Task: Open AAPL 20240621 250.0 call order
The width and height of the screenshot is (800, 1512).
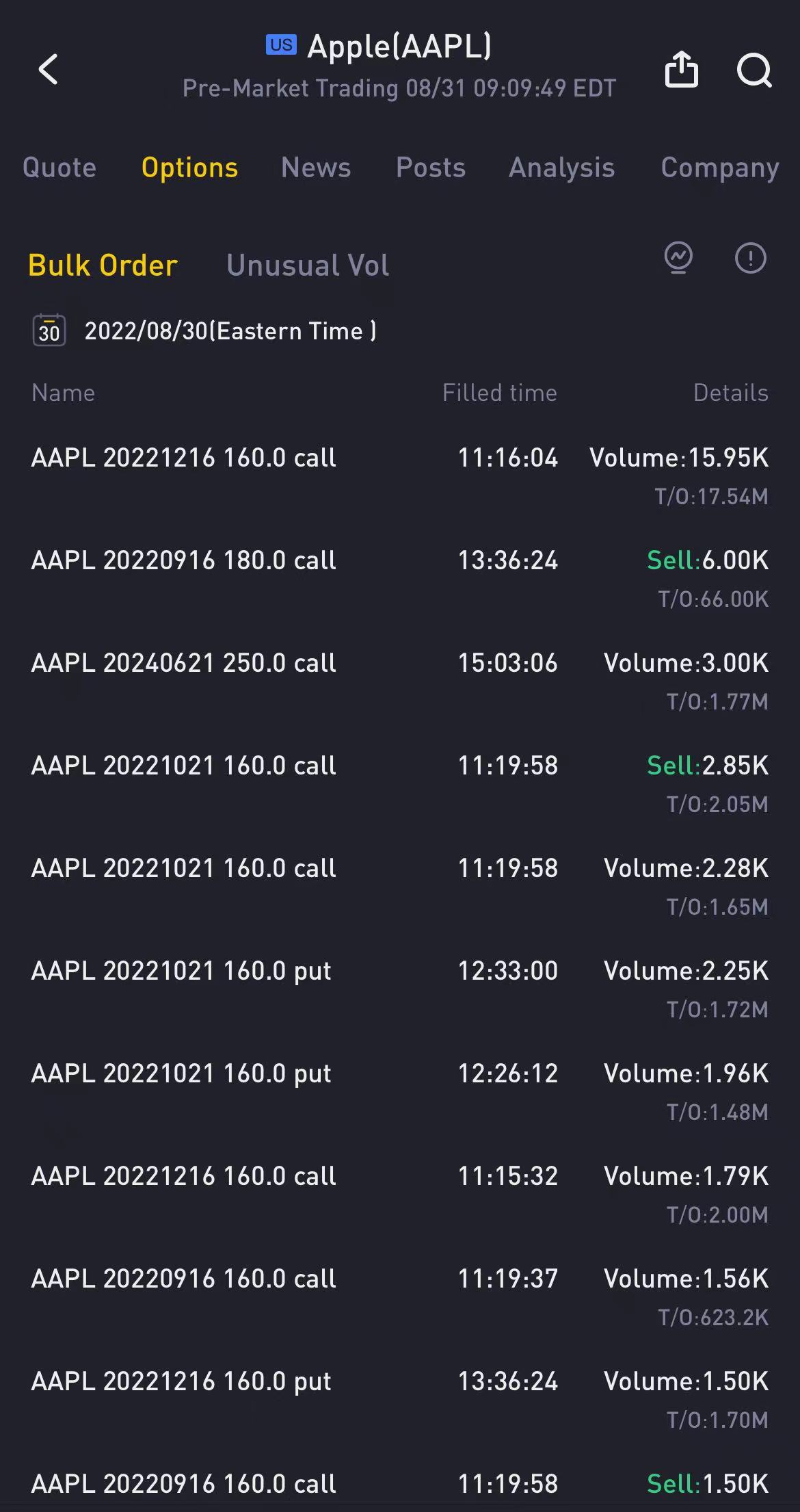Action: pyautogui.click(x=400, y=681)
